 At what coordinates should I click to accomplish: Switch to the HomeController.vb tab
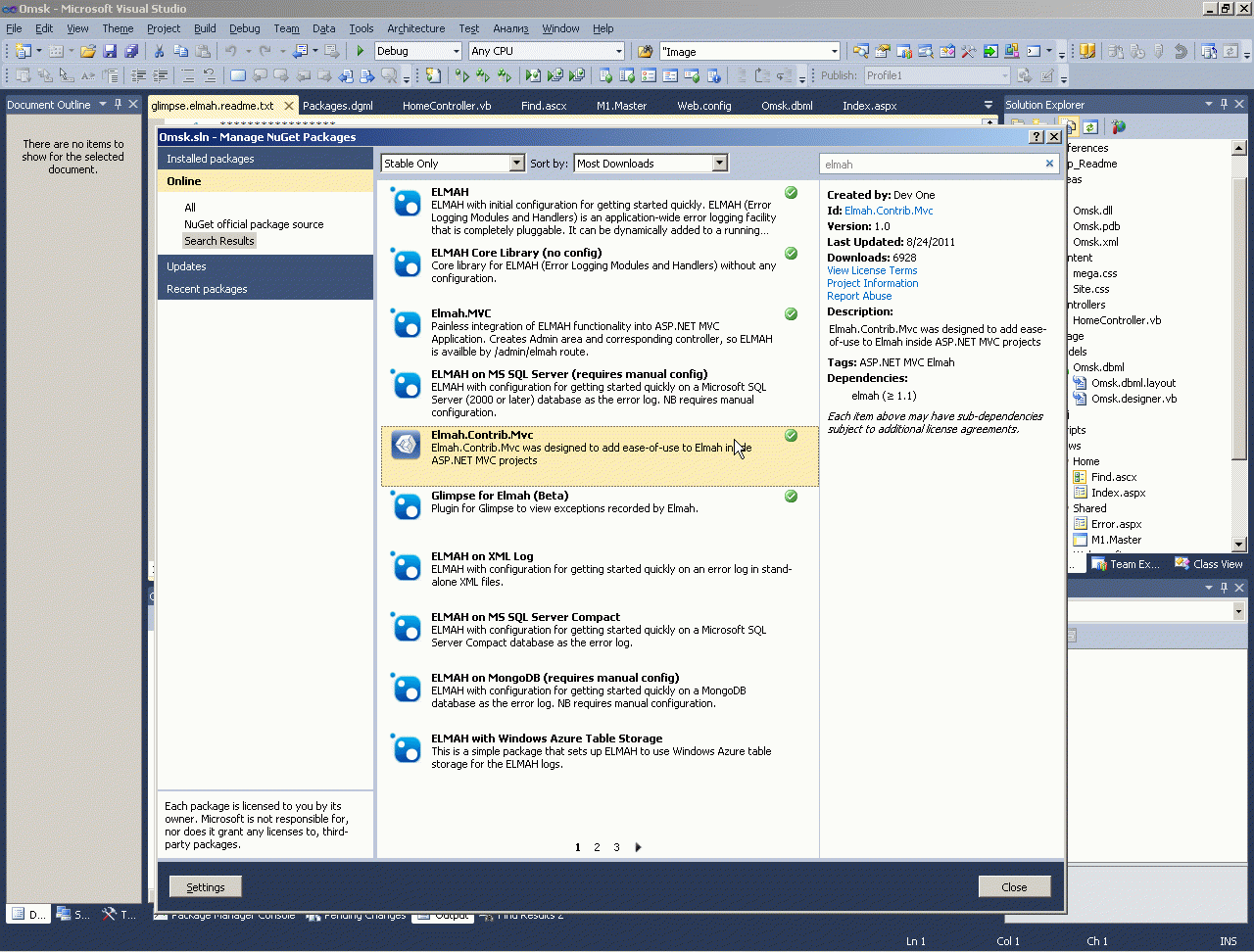pos(447,106)
